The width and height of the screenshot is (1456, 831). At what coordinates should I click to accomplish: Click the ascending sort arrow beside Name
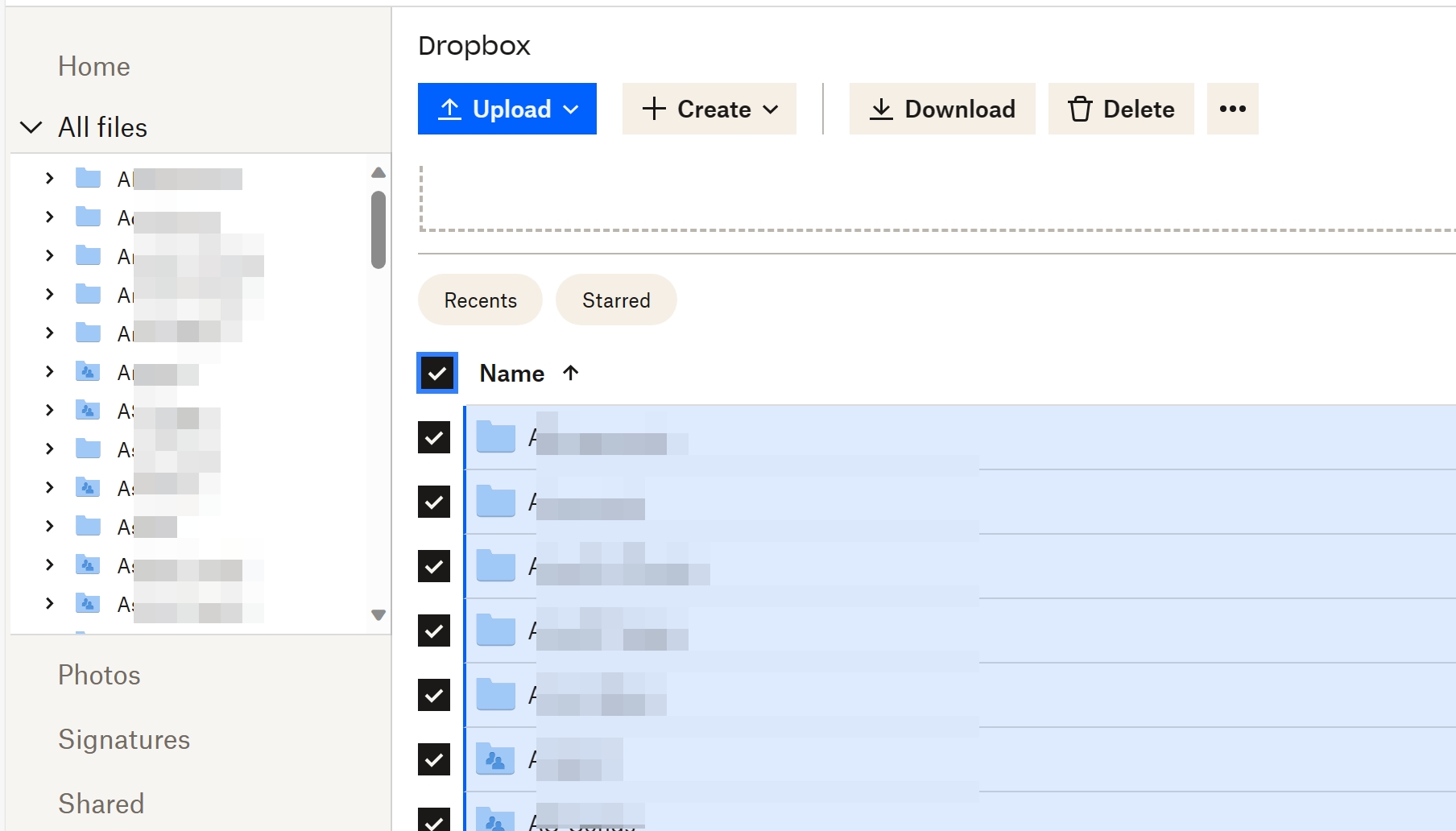(571, 373)
